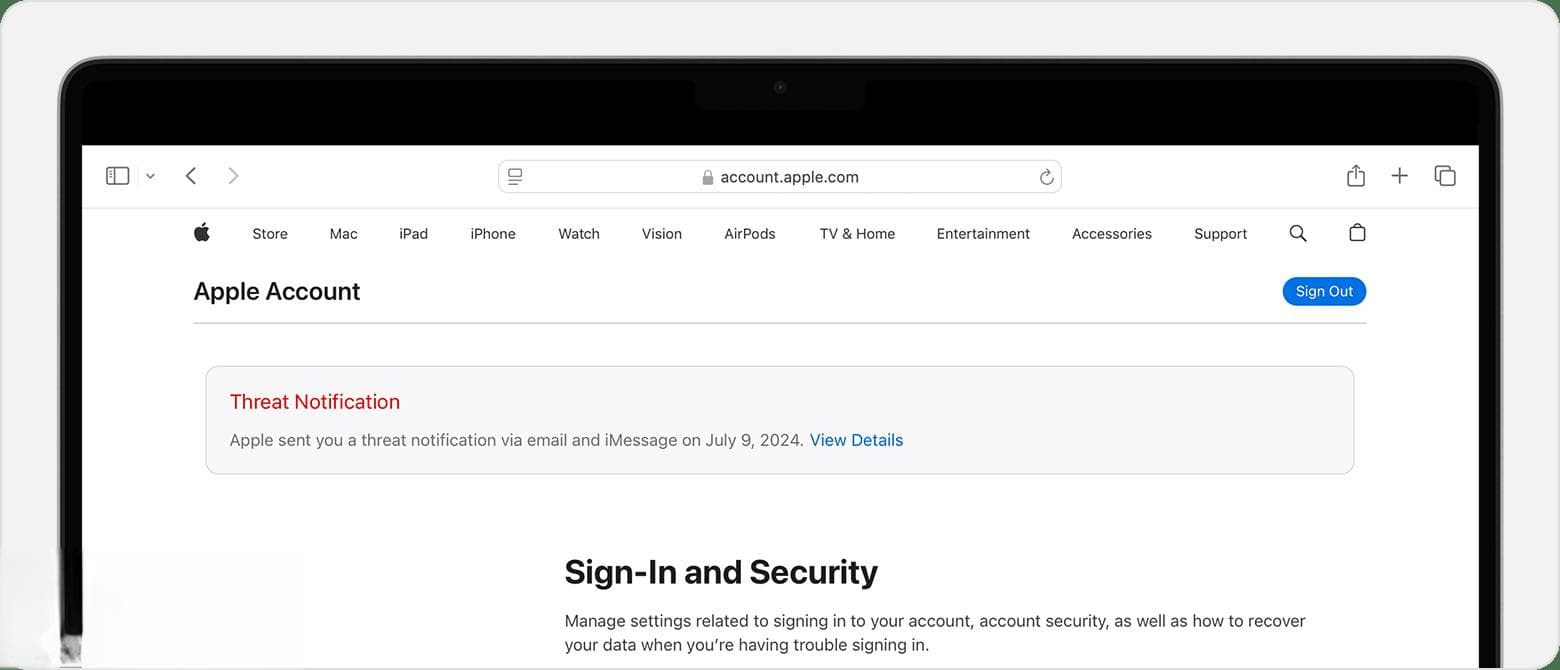
Task: Open the page reader menu icon
Action: (x=515, y=177)
